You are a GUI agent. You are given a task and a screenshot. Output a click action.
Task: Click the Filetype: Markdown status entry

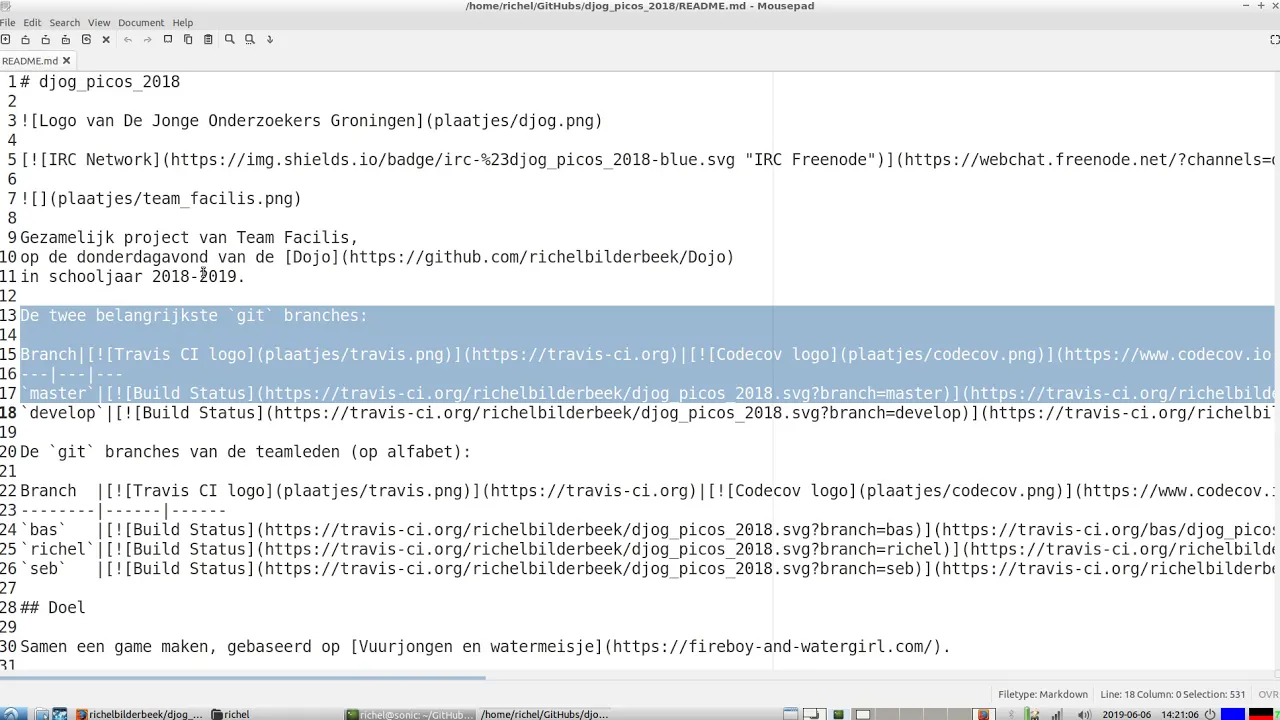click(1042, 694)
